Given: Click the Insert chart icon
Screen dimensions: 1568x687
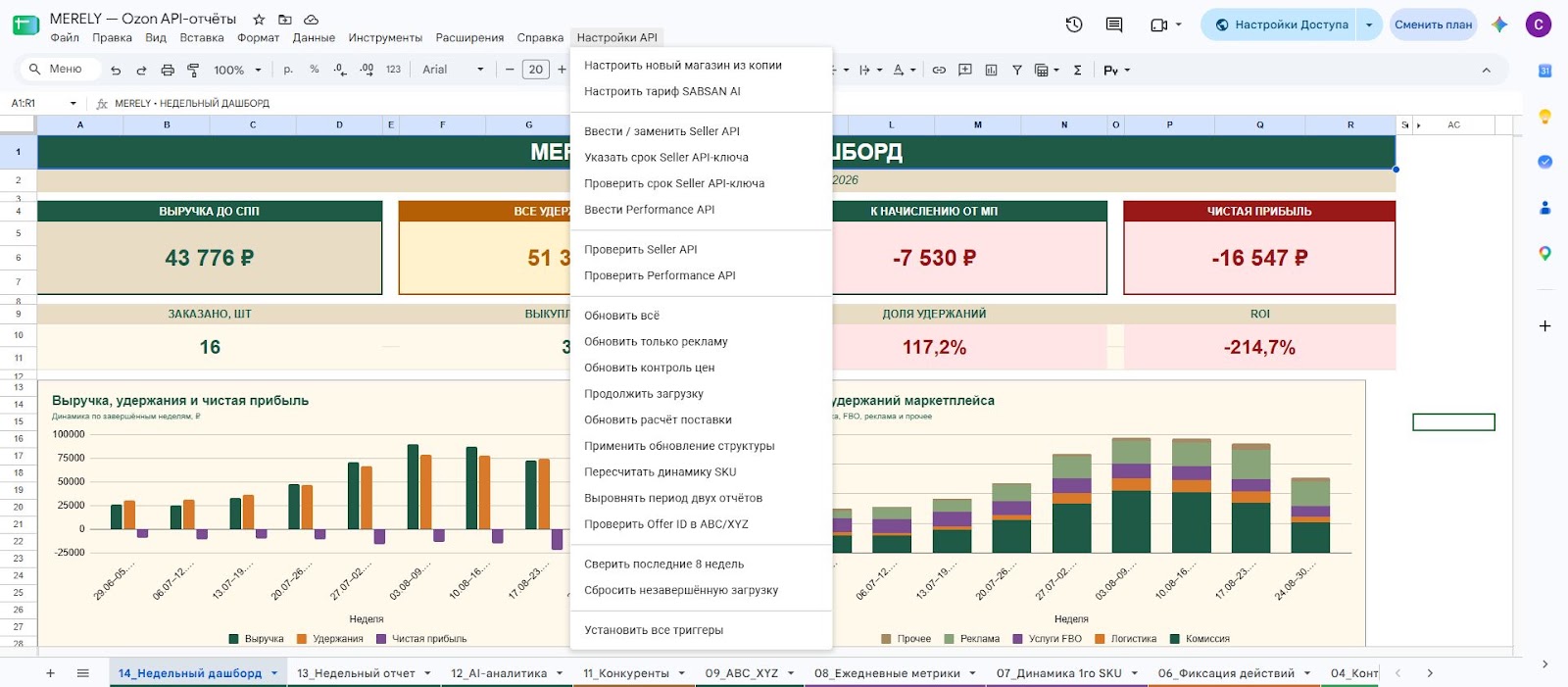Looking at the screenshot, I should click(x=991, y=70).
